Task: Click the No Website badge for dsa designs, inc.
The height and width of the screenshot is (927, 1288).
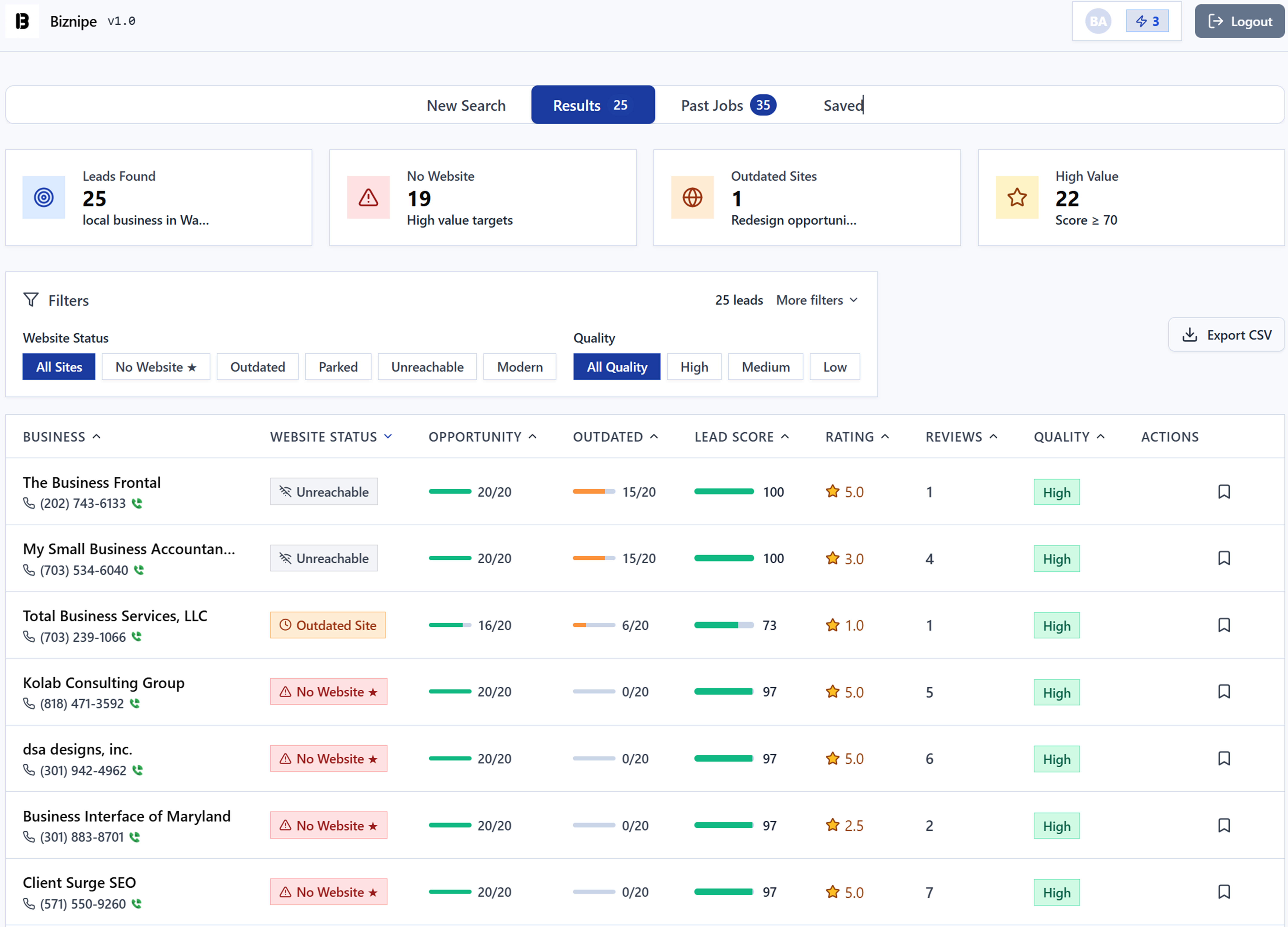Action: [329, 759]
